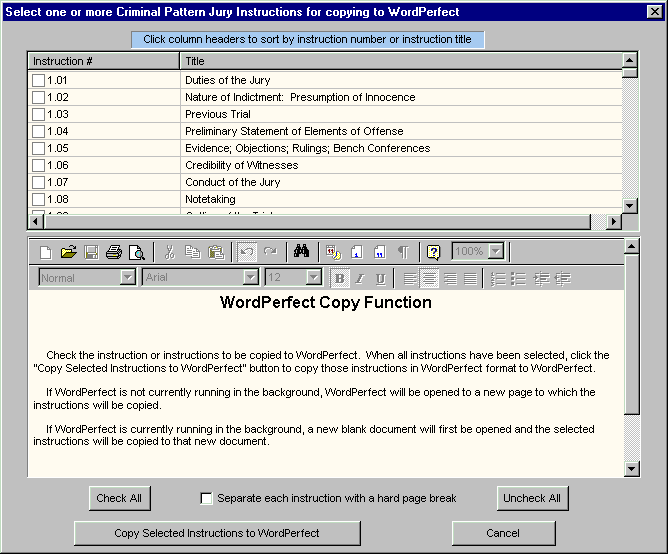Image resolution: width=668 pixels, height=554 pixels.
Task: Click the Save floppy disk icon
Action: click(x=91, y=252)
